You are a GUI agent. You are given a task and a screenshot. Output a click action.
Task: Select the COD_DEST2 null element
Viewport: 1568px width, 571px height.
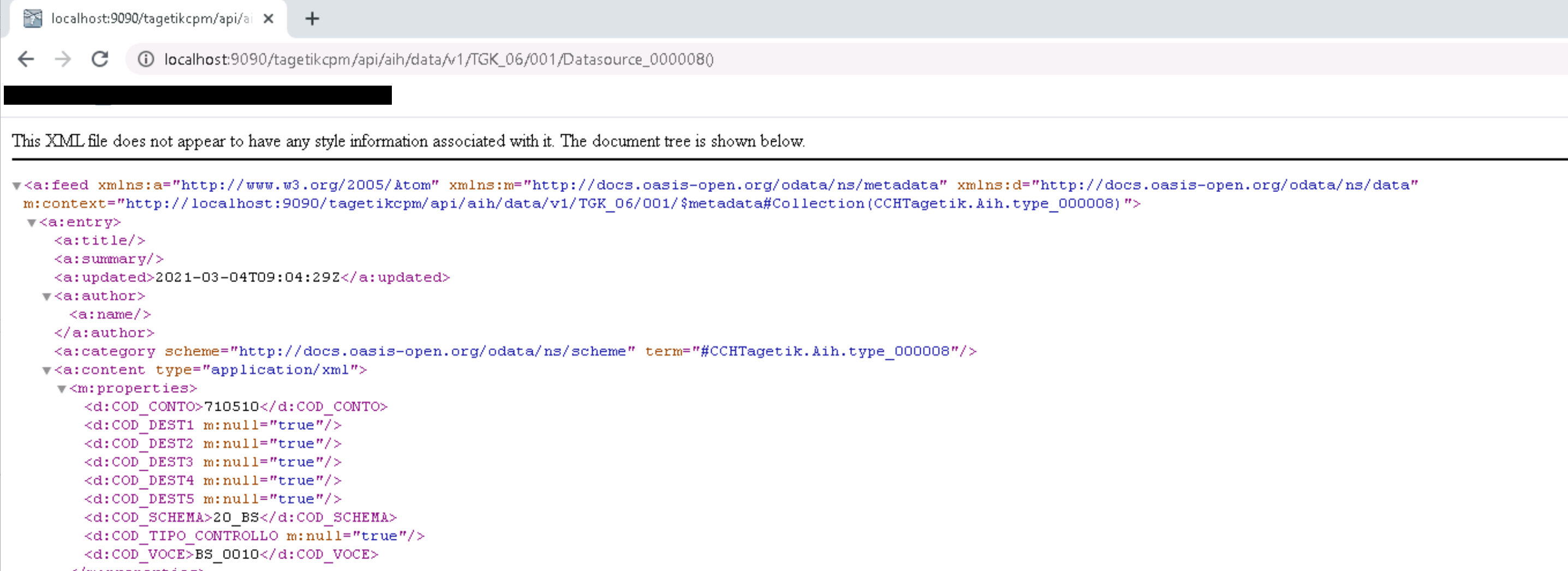pyautogui.click(x=213, y=444)
